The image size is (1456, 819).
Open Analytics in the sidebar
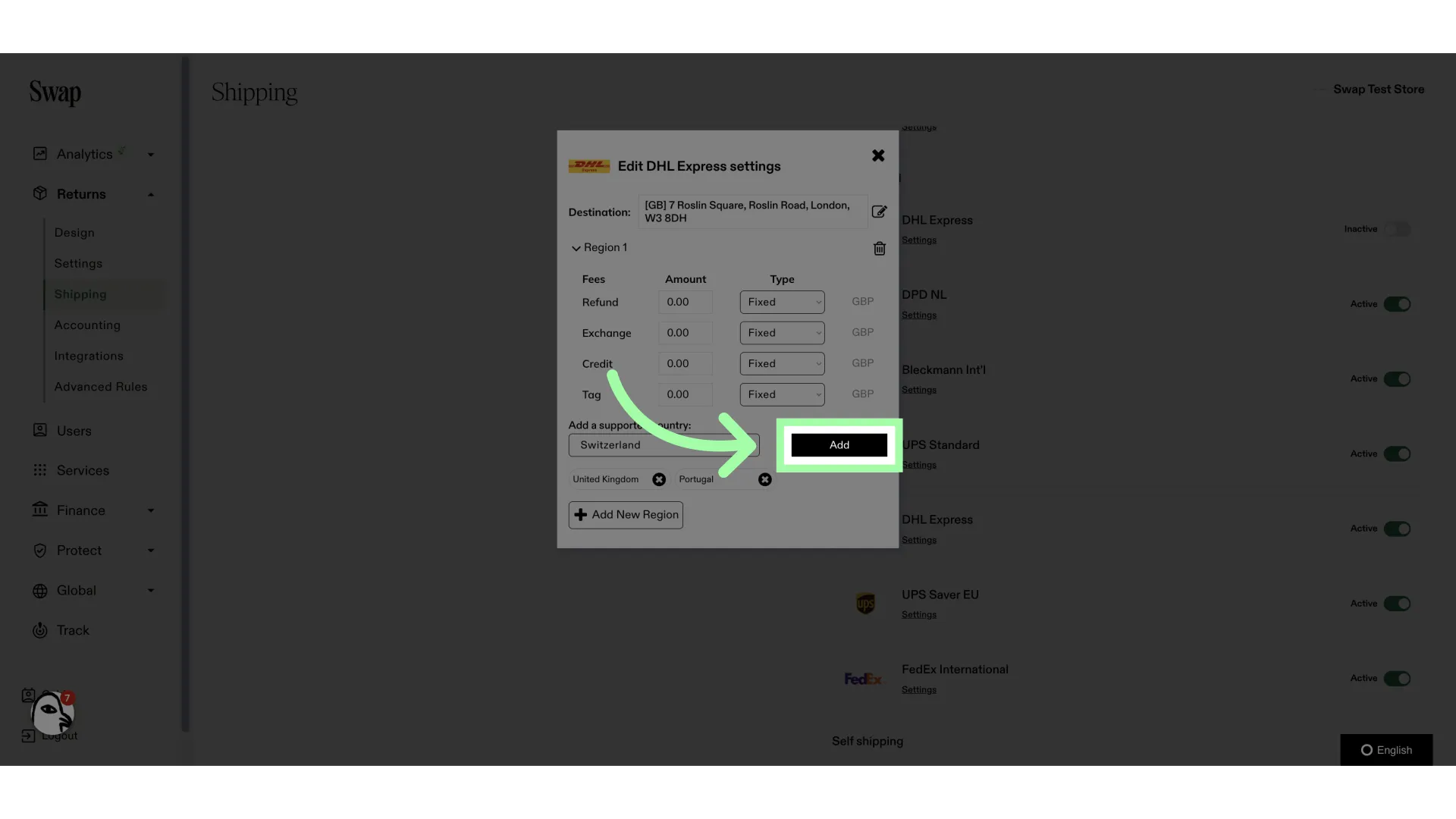(x=84, y=154)
